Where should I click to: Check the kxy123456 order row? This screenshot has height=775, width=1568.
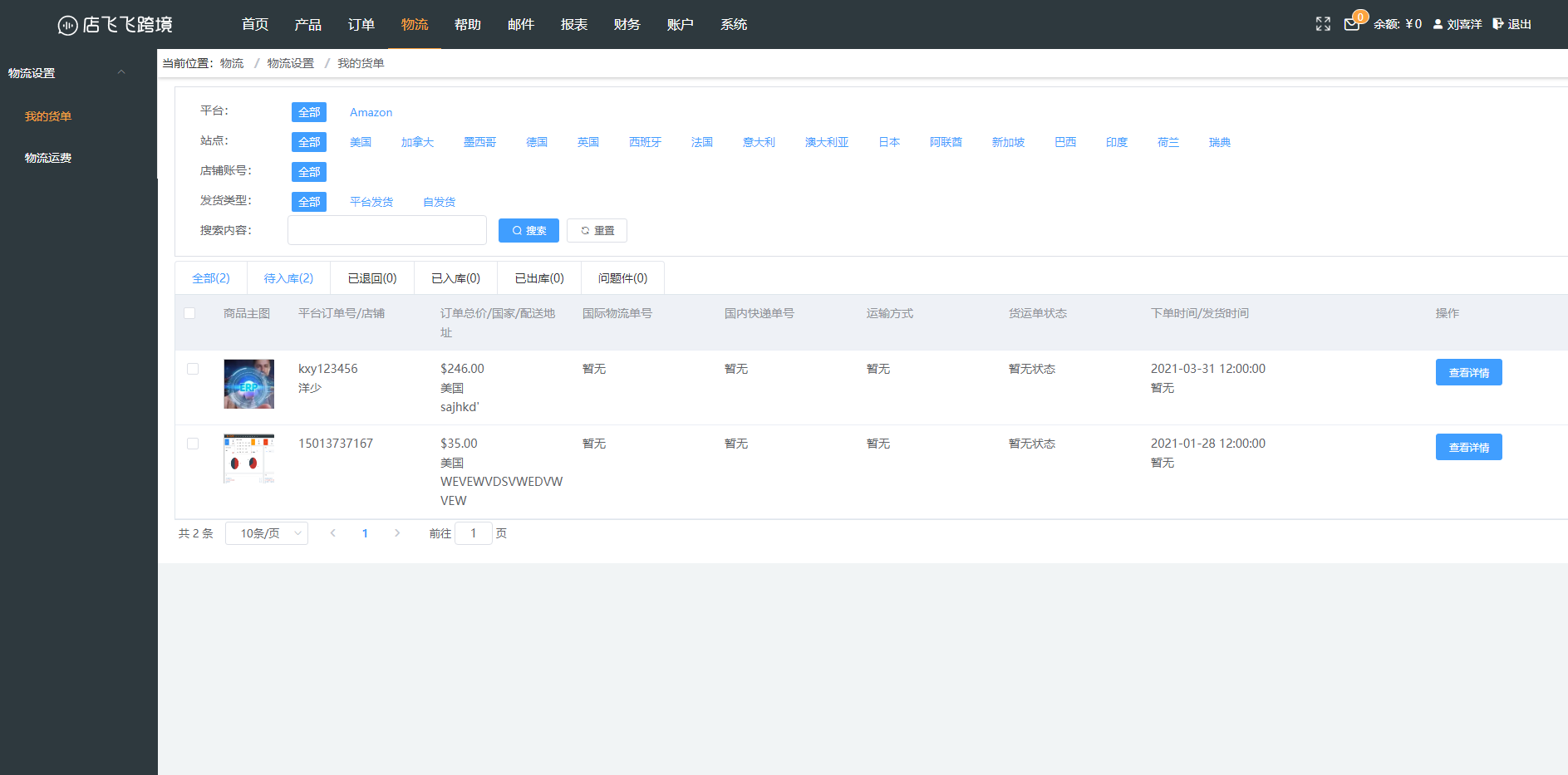click(193, 369)
